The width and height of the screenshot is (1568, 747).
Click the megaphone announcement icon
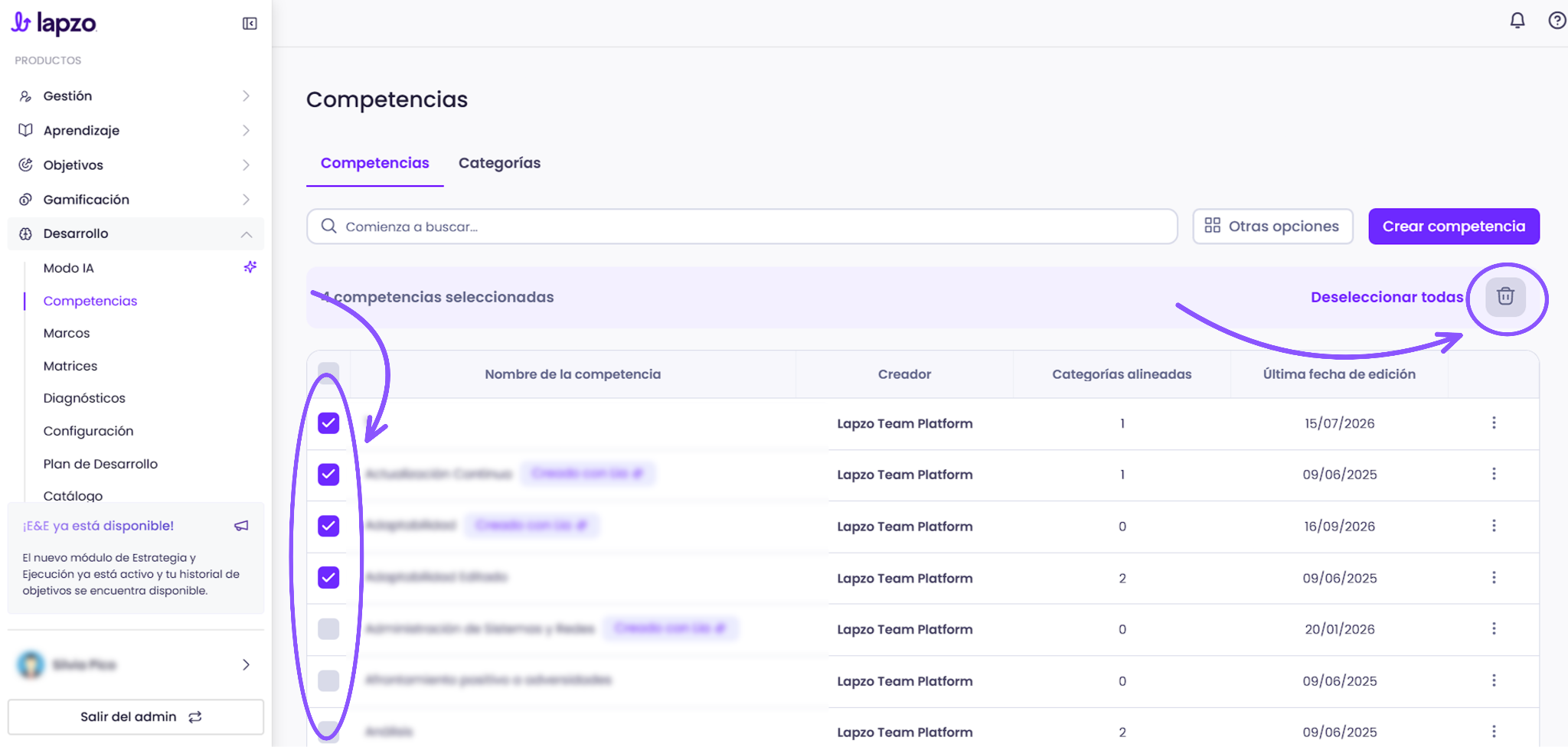[x=241, y=526]
